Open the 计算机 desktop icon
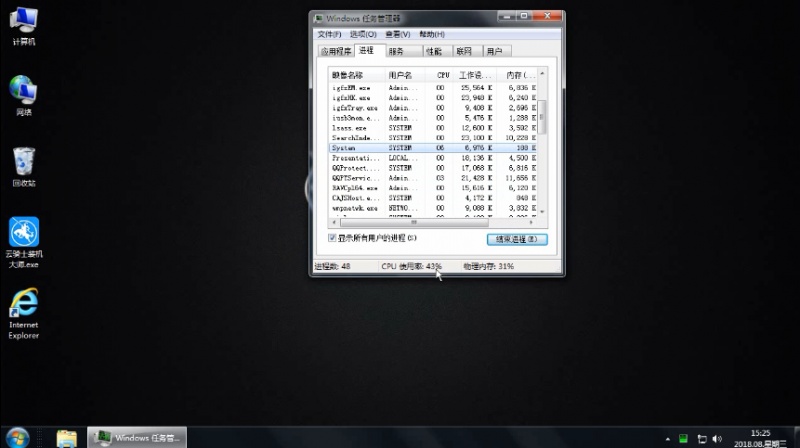Screen dimensions: 800x448 (23, 27)
